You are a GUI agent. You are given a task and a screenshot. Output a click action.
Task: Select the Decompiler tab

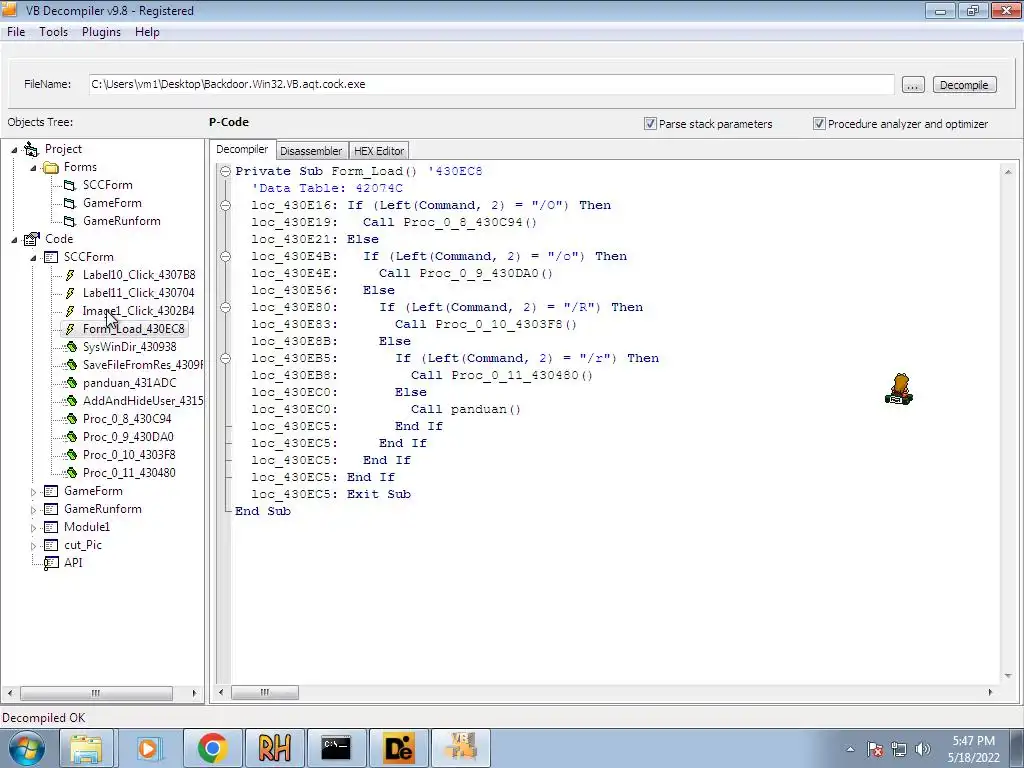pyautogui.click(x=242, y=150)
